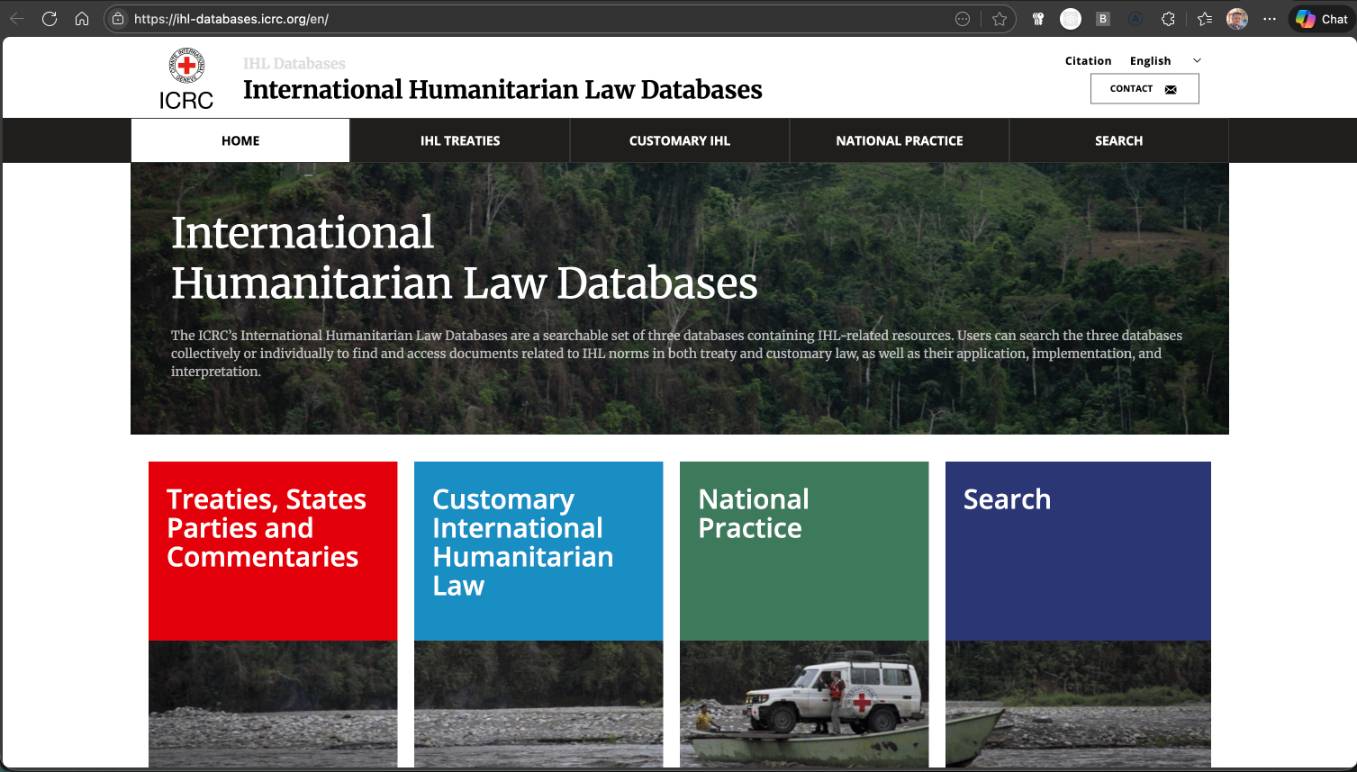Click the browser back arrow
The width and height of the screenshot is (1357, 772).
click(x=17, y=19)
